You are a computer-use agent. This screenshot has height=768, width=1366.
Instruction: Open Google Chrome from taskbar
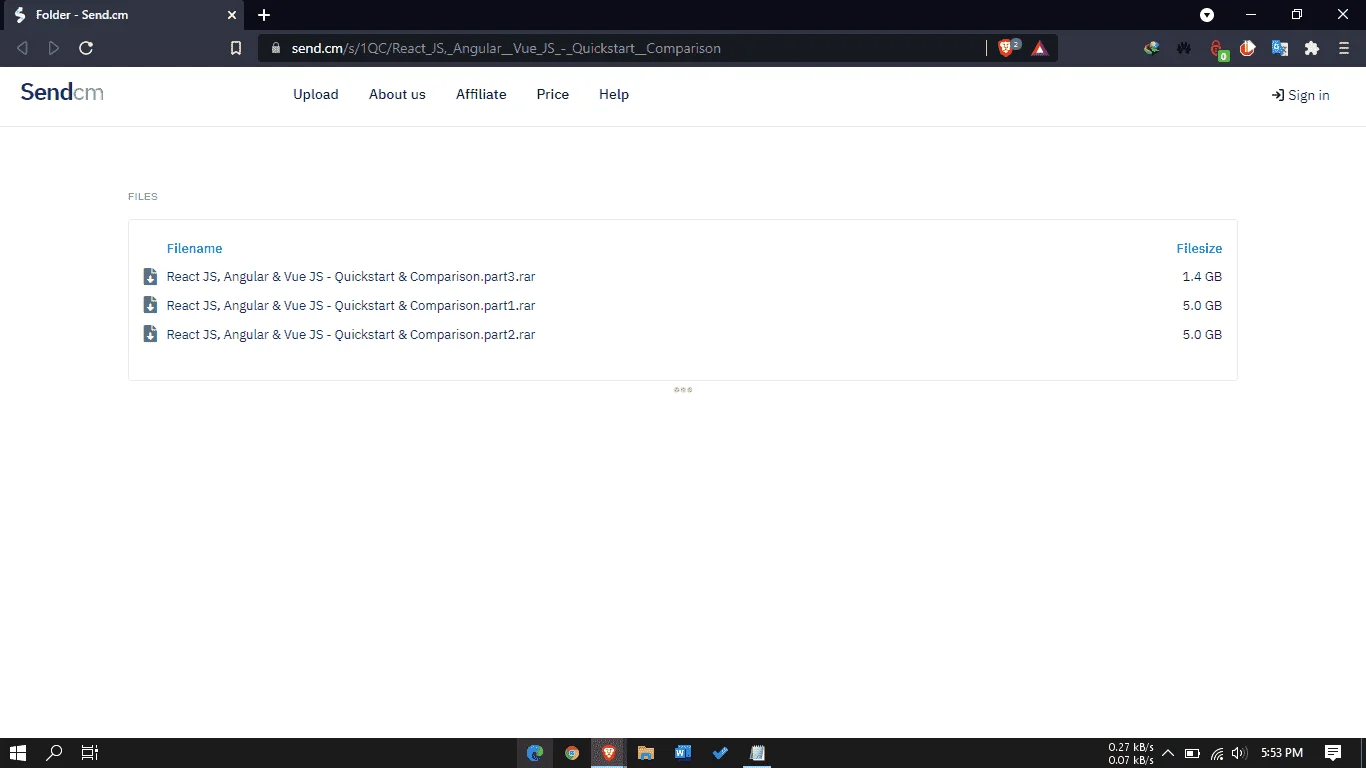[x=572, y=753]
